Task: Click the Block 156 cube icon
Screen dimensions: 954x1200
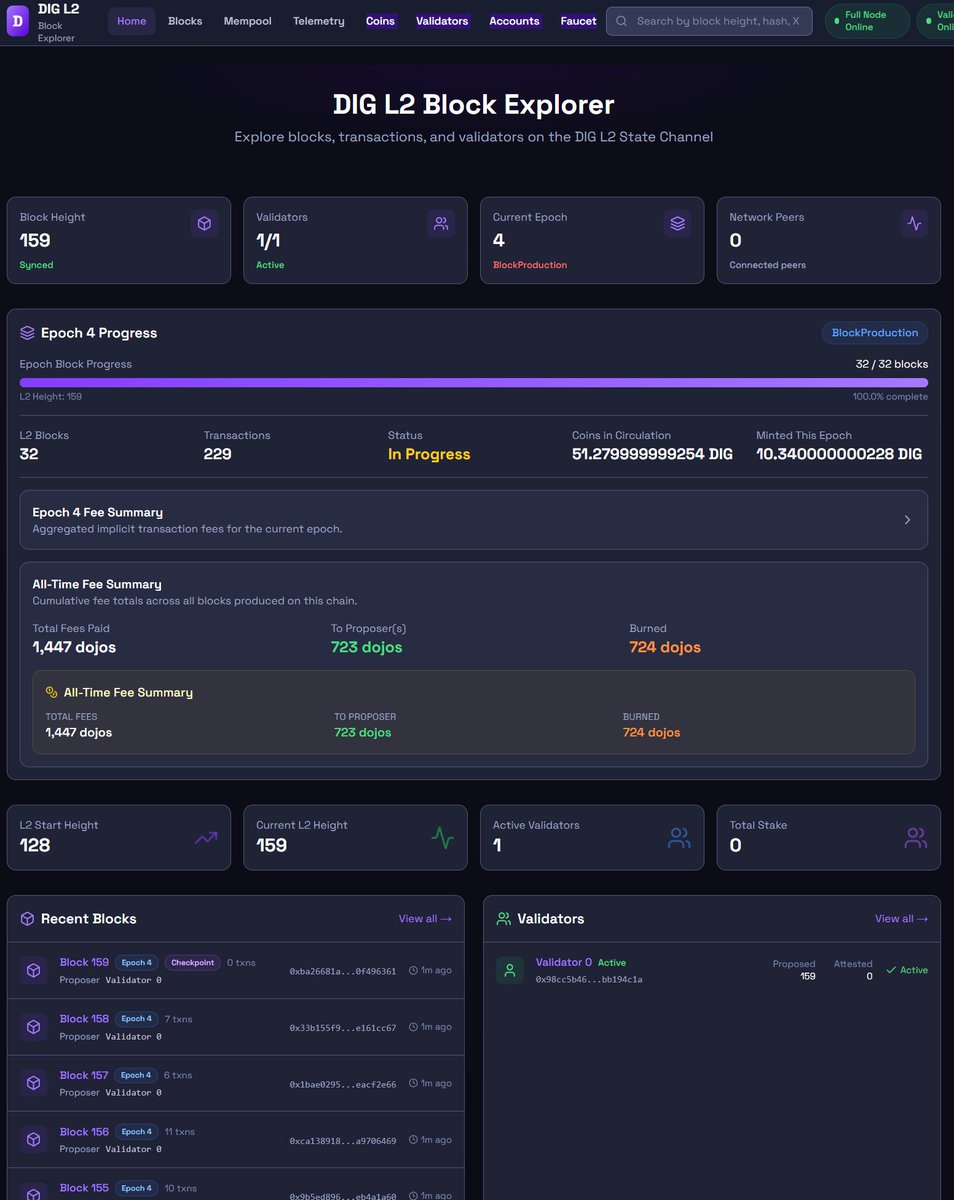Action: point(33,1140)
